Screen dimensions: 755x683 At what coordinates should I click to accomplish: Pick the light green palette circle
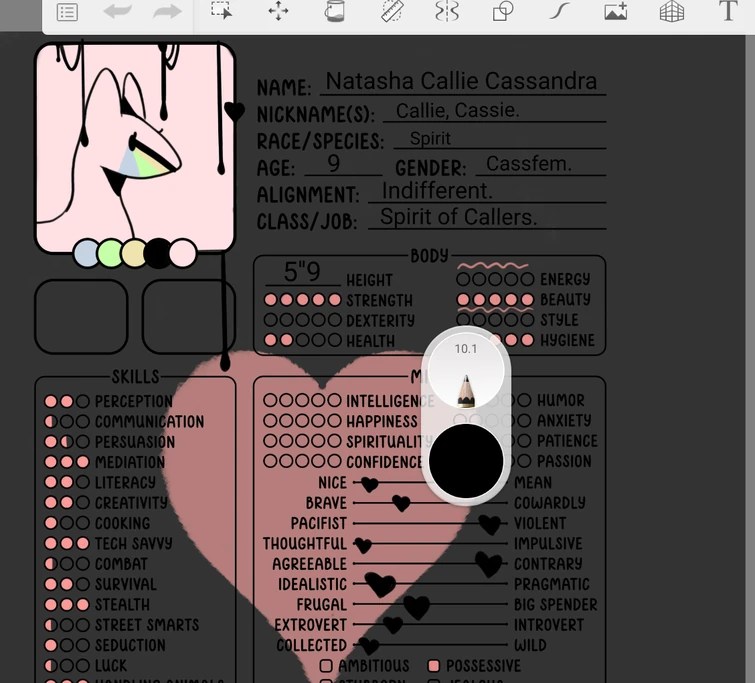(110, 253)
